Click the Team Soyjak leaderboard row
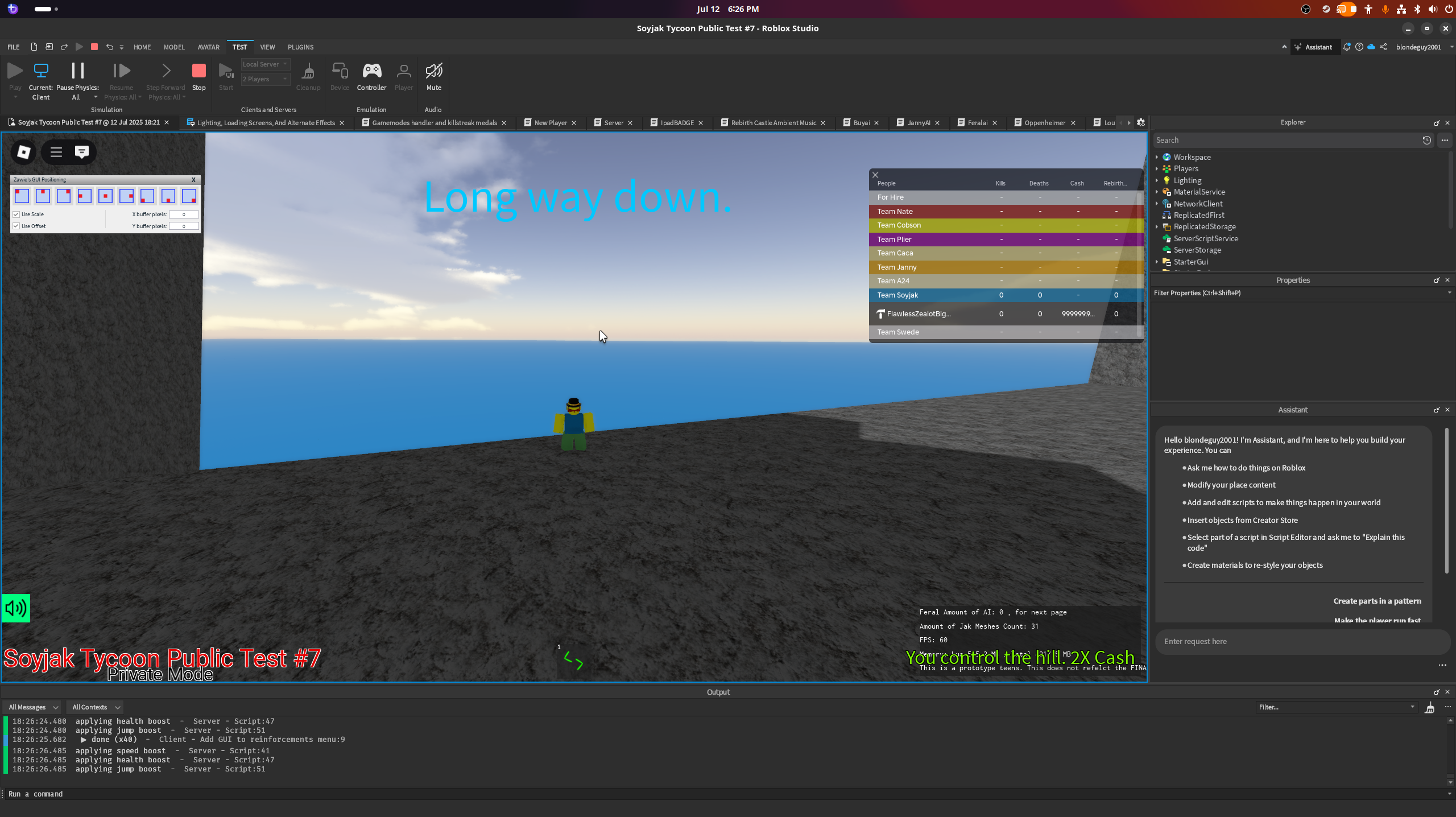Viewport: 1456px width, 817px height. (x=1005, y=295)
